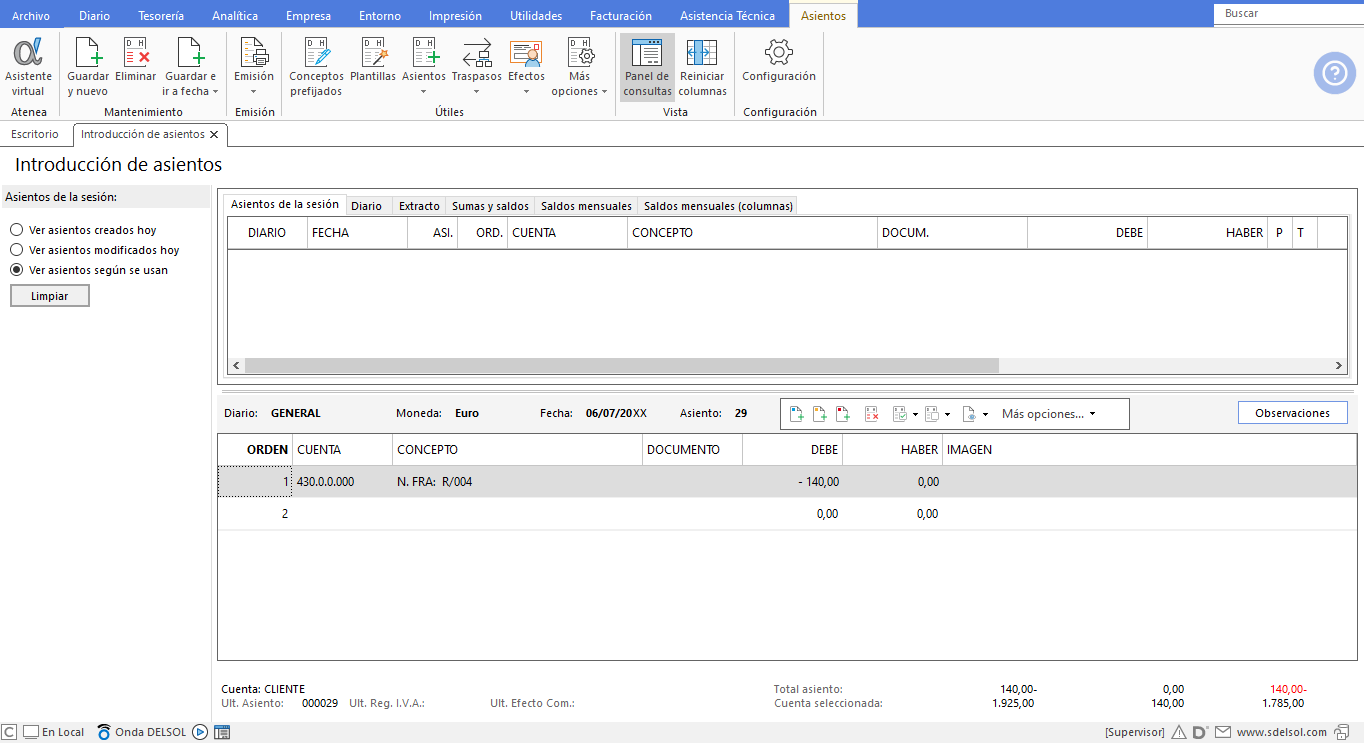The height and width of the screenshot is (743, 1364).
Task: Select the N. FRA: R/004 concept cell
Action: coord(517,482)
